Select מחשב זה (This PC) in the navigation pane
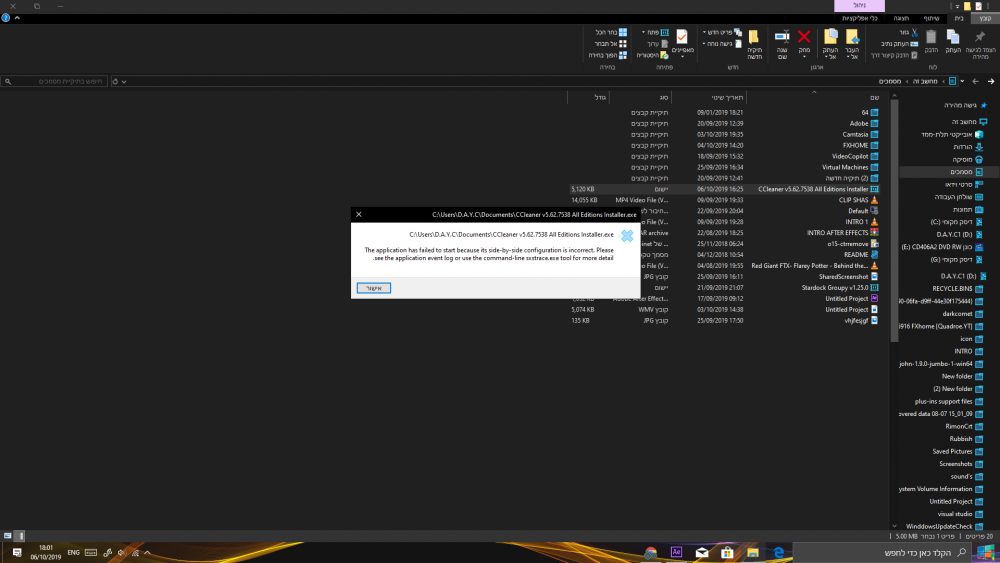1000x563 pixels. tap(969, 122)
